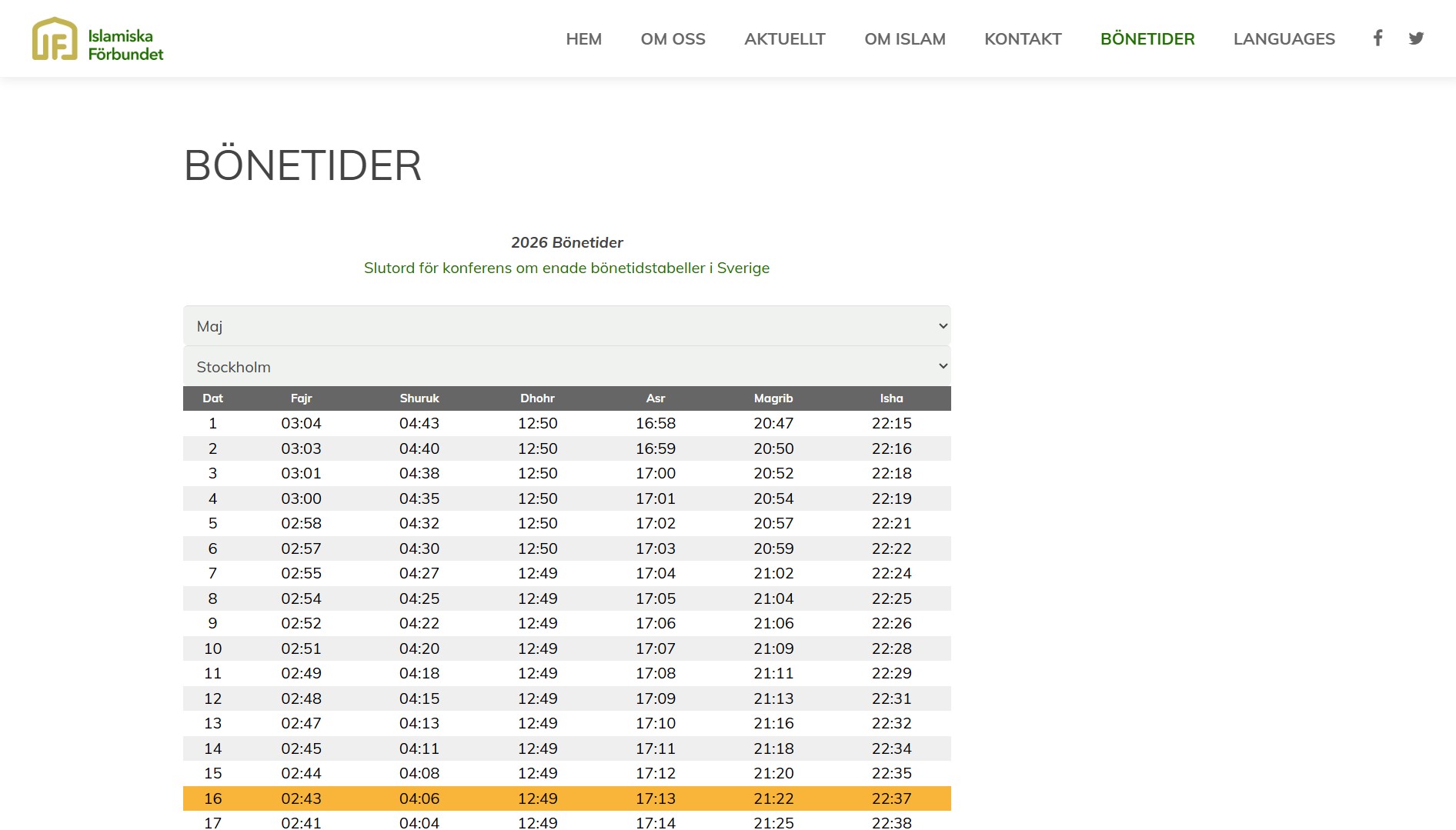Click the Magrib column header
The width and height of the screenshot is (1456, 830).
[x=773, y=398]
